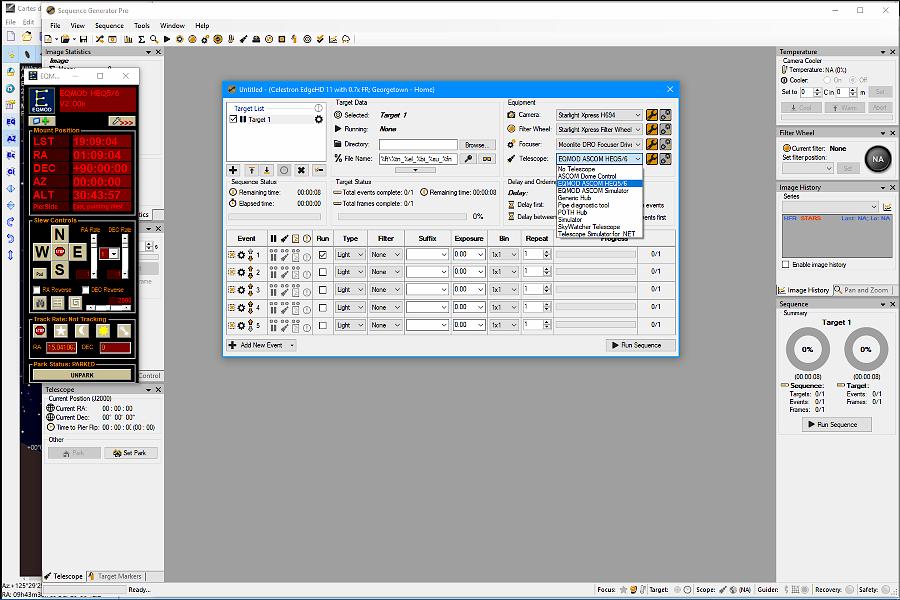Open Bin dropdown for event 3
Viewport: 900px width, 600px height.
504,290
